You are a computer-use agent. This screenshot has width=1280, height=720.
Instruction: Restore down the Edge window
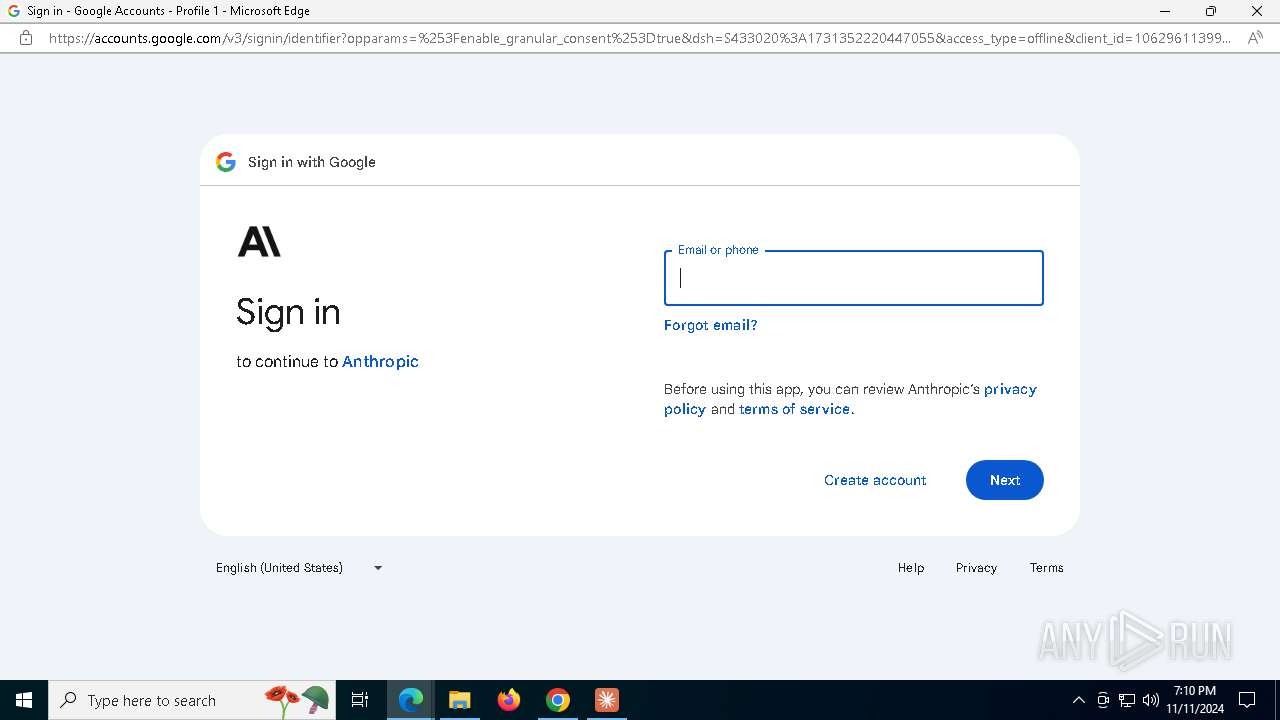(x=1211, y=11)
